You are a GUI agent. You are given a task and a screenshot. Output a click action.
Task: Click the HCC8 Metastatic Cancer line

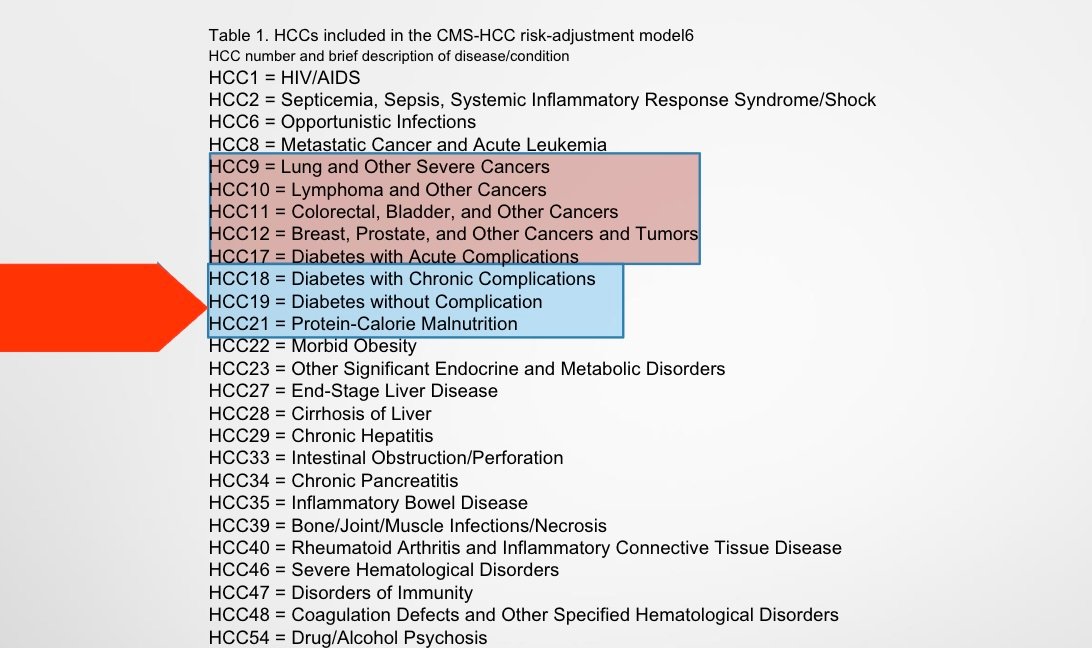[x=407, y=145]
